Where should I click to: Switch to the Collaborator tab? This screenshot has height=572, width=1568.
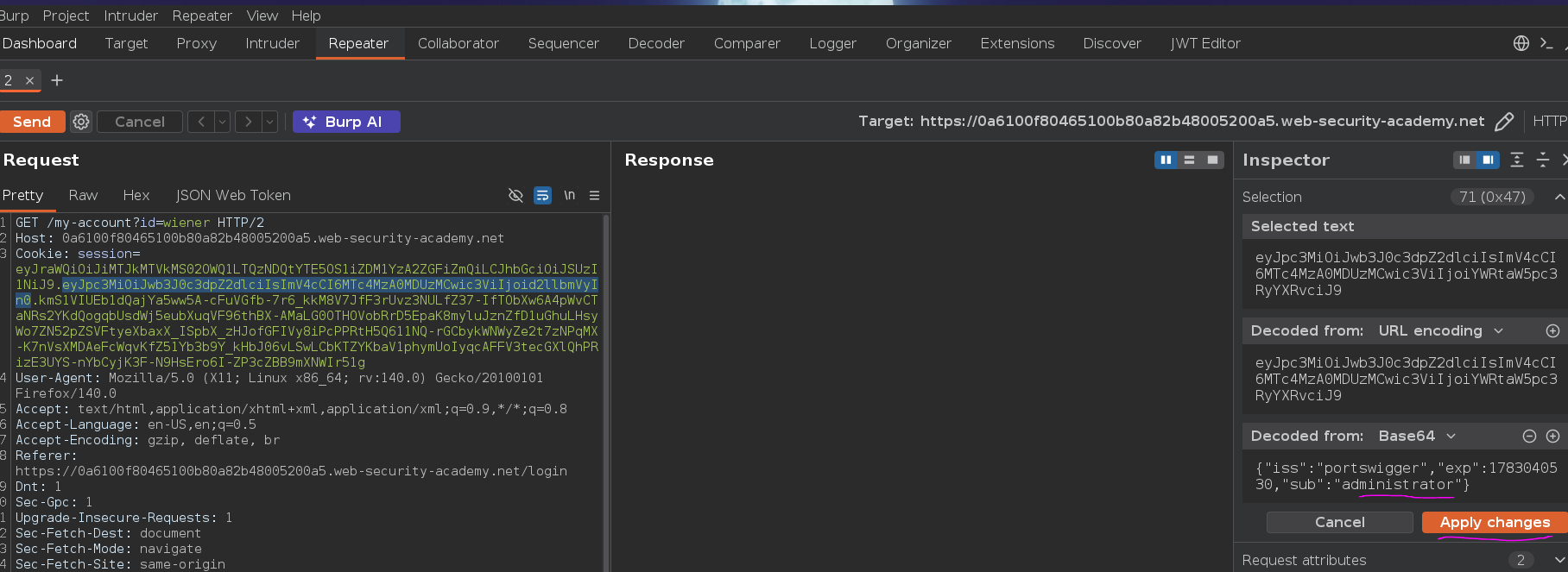458,43
